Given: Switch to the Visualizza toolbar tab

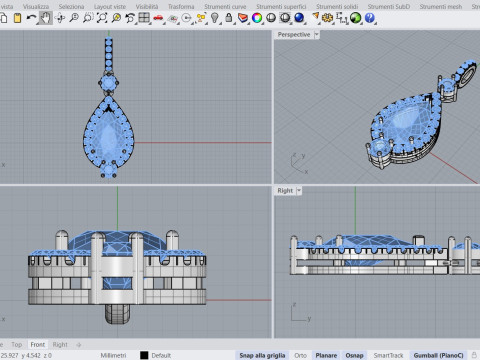Looking at the screenshot, I should pyautogui.click(x=36, y=6).
